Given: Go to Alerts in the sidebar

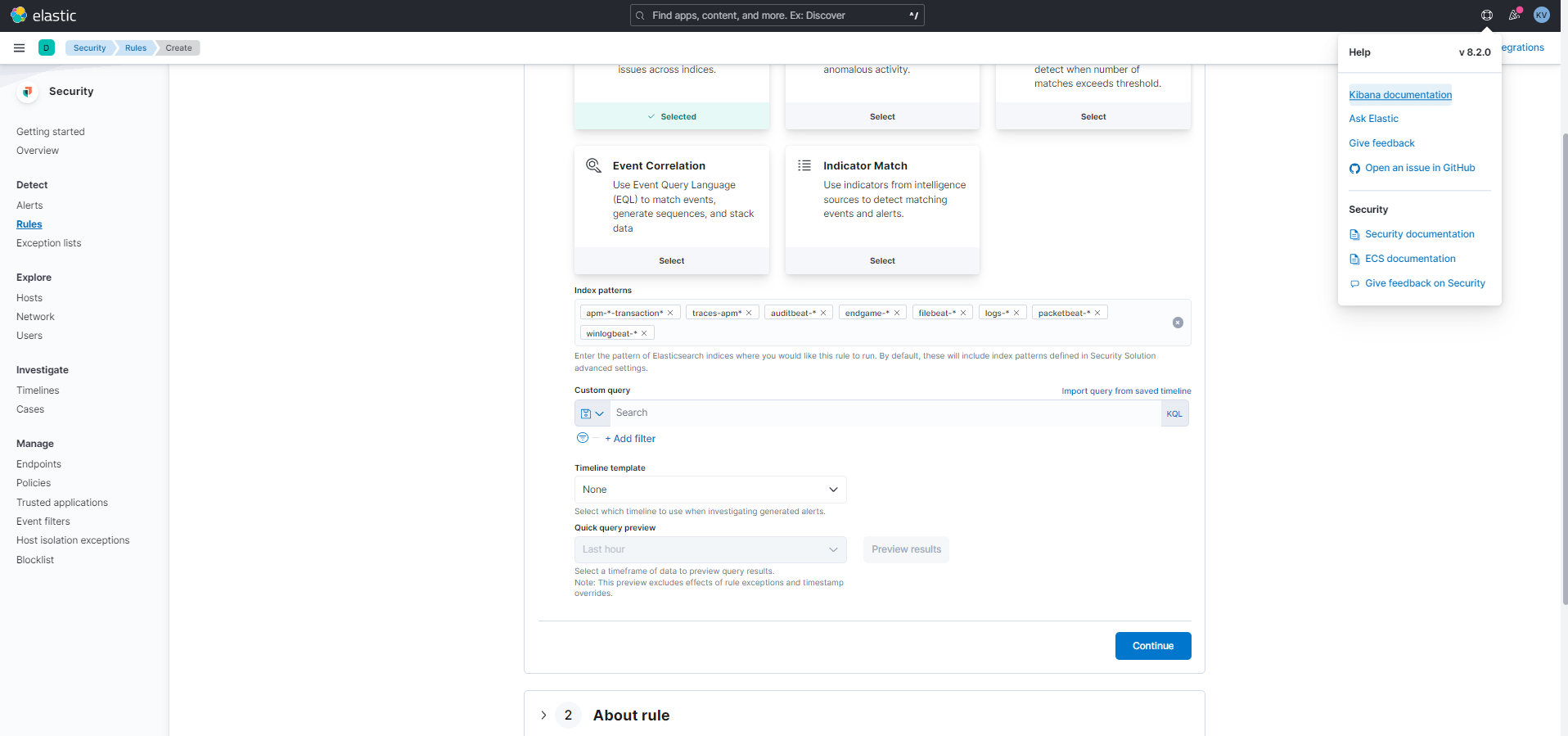Looking at the screenshot, I should (29, 205).
